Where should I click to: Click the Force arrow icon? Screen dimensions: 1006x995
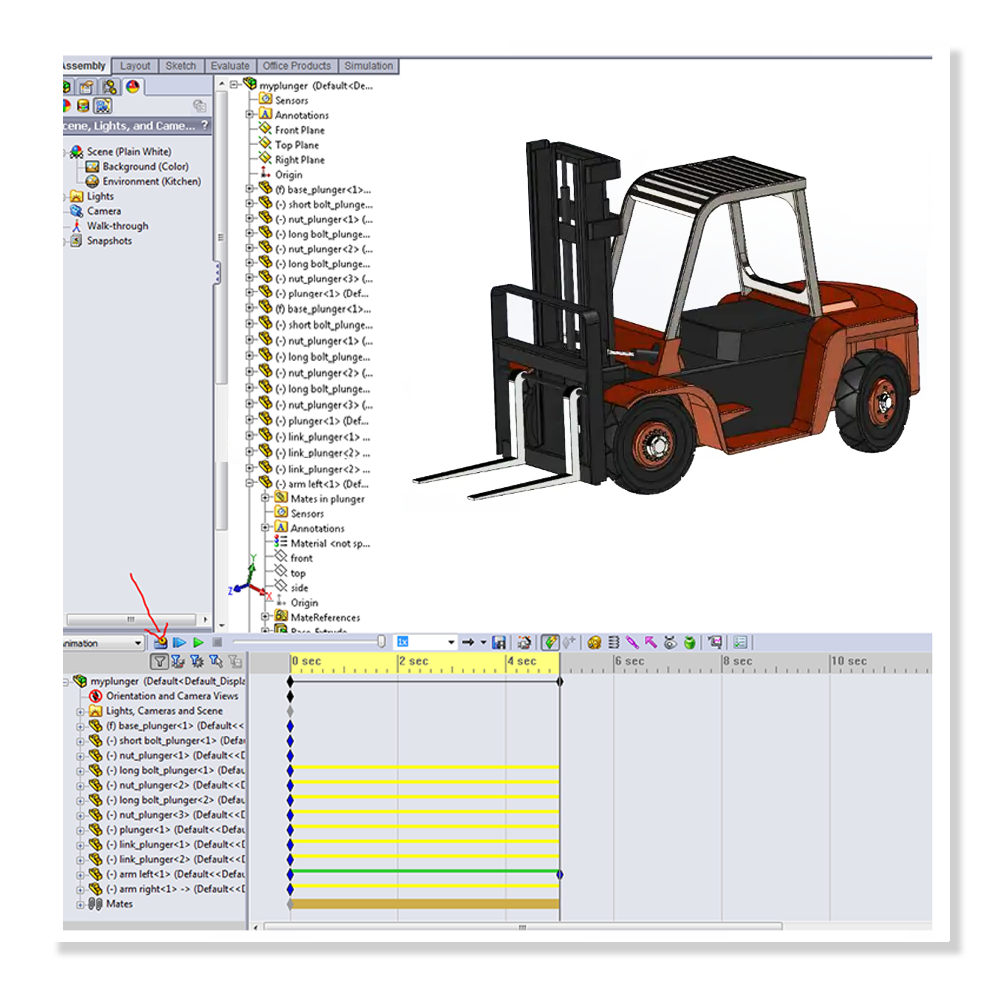[x=651, y=642]
